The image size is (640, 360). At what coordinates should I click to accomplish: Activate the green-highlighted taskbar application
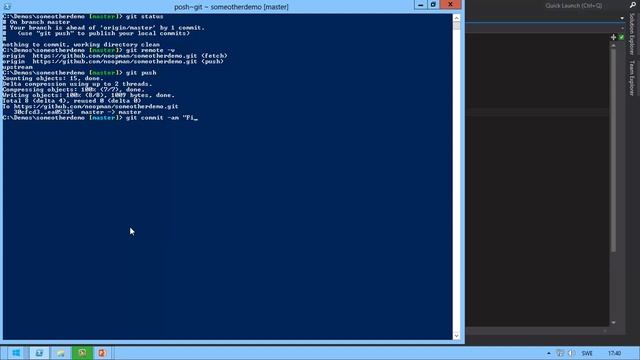[82, 353]
